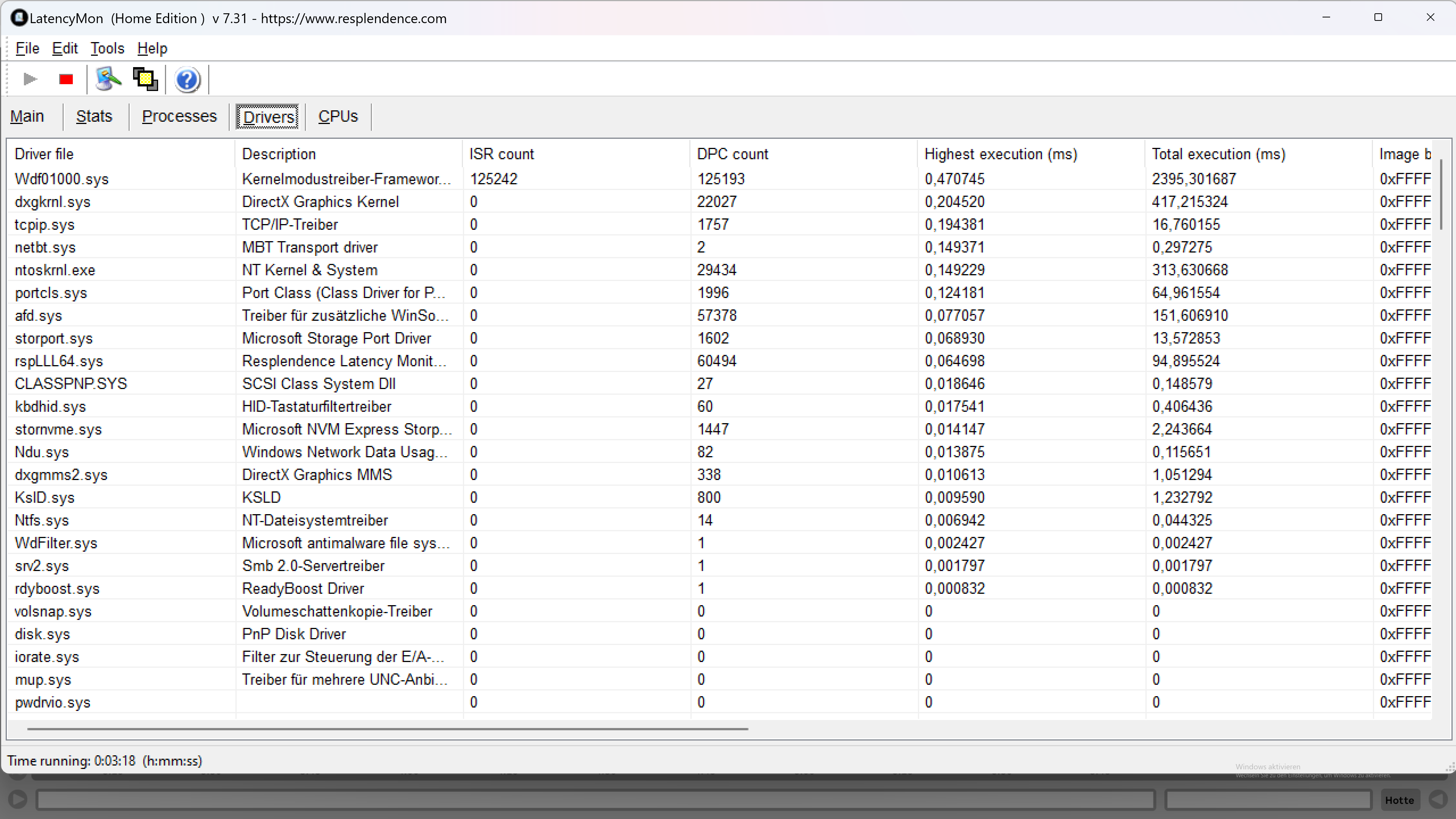Open the Help menu

point(152,49)
